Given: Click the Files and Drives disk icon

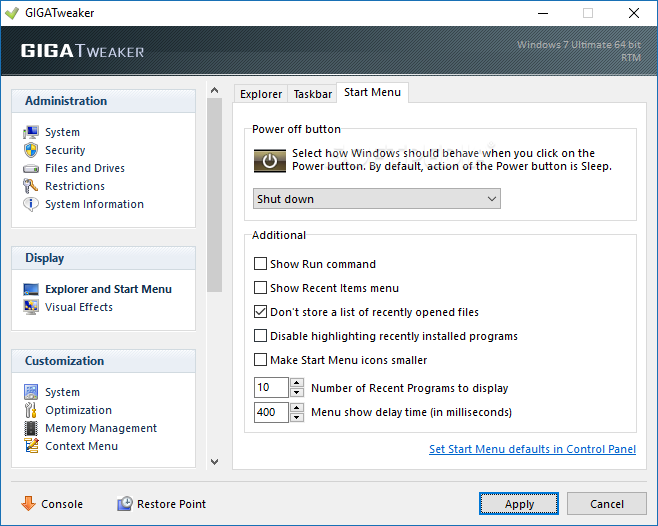Looking at the screenshot, I should (31, 169).
